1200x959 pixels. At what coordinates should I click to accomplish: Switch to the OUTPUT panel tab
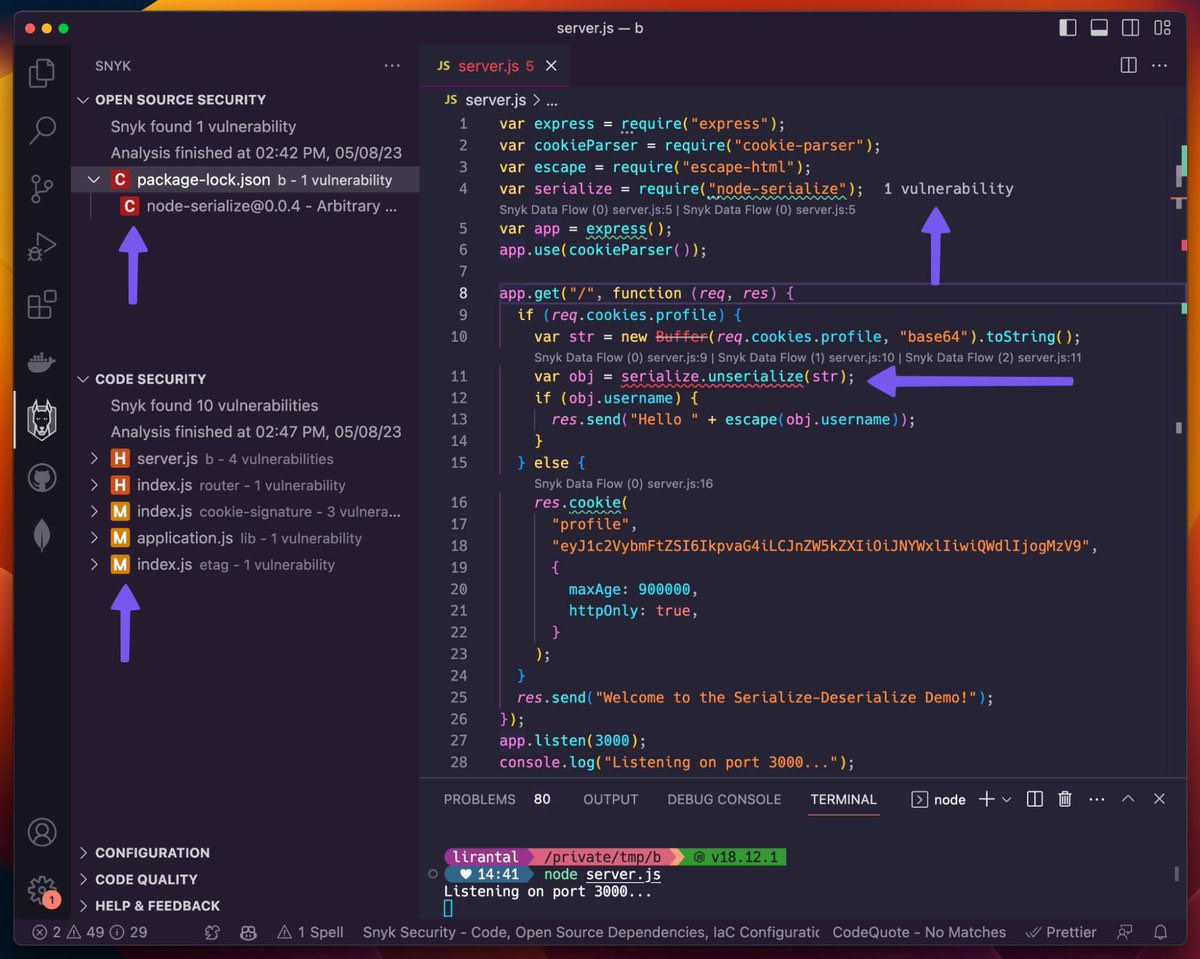tap(610, 799)
